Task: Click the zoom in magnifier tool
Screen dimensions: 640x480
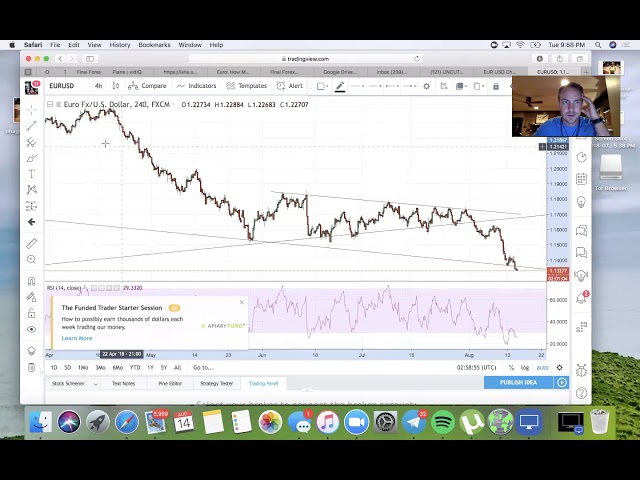Action: pyautogui.click(x=32, y=259)
